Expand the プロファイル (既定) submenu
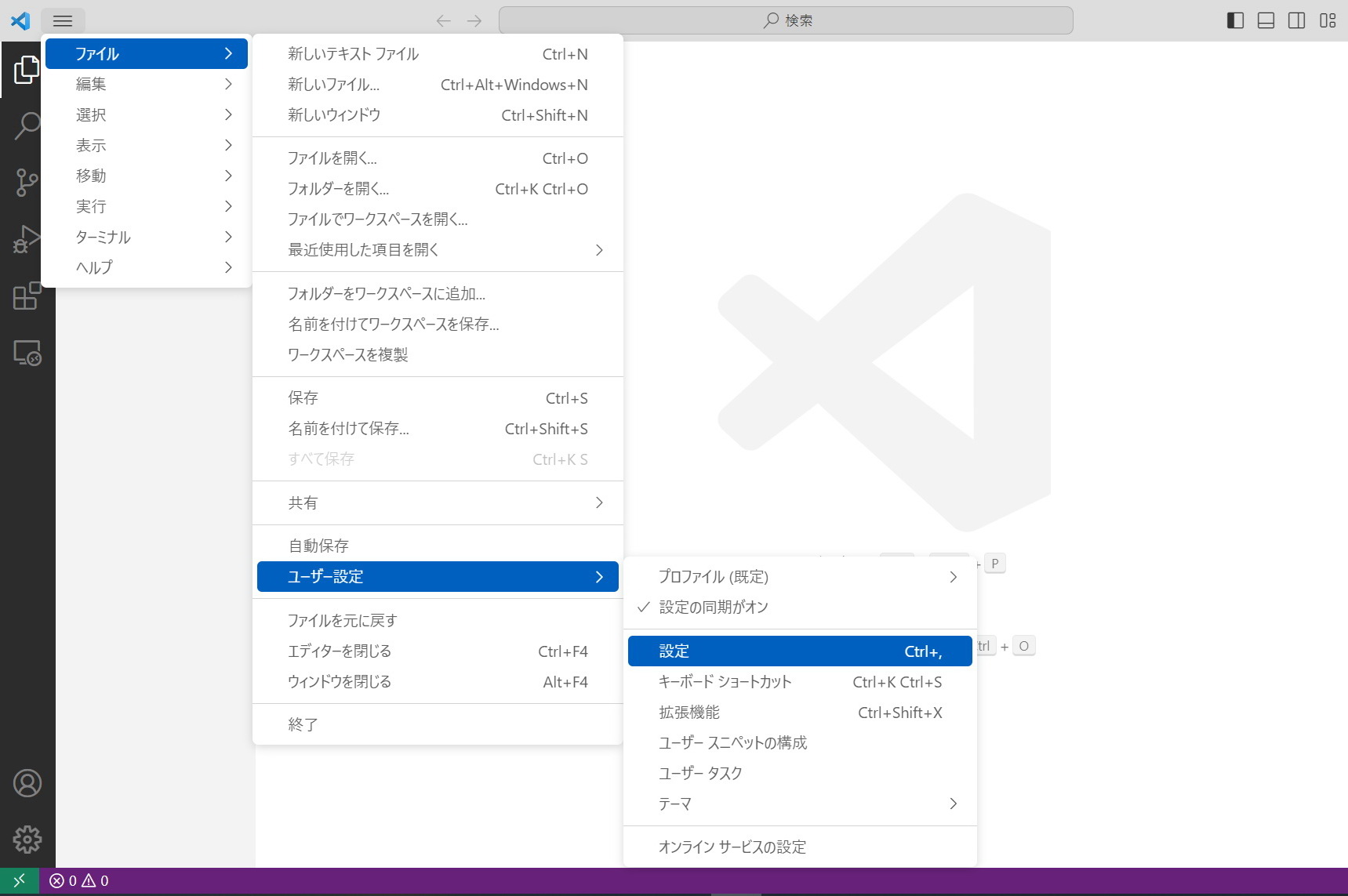Image resolution: width=1348 pixels, height=896 pixels. [x=800, y=577]
